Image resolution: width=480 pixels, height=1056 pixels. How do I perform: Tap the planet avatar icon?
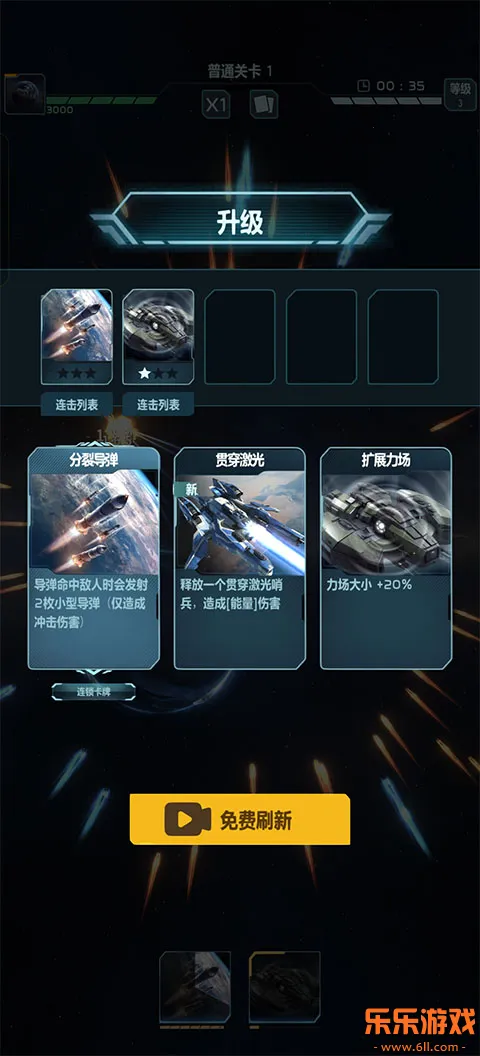click(25, 94)
